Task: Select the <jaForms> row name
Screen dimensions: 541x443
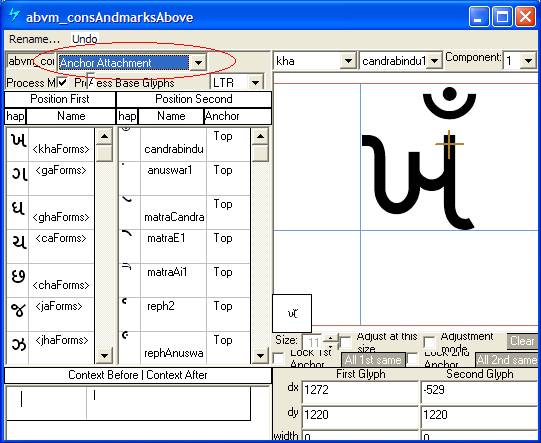Action: 59,306
